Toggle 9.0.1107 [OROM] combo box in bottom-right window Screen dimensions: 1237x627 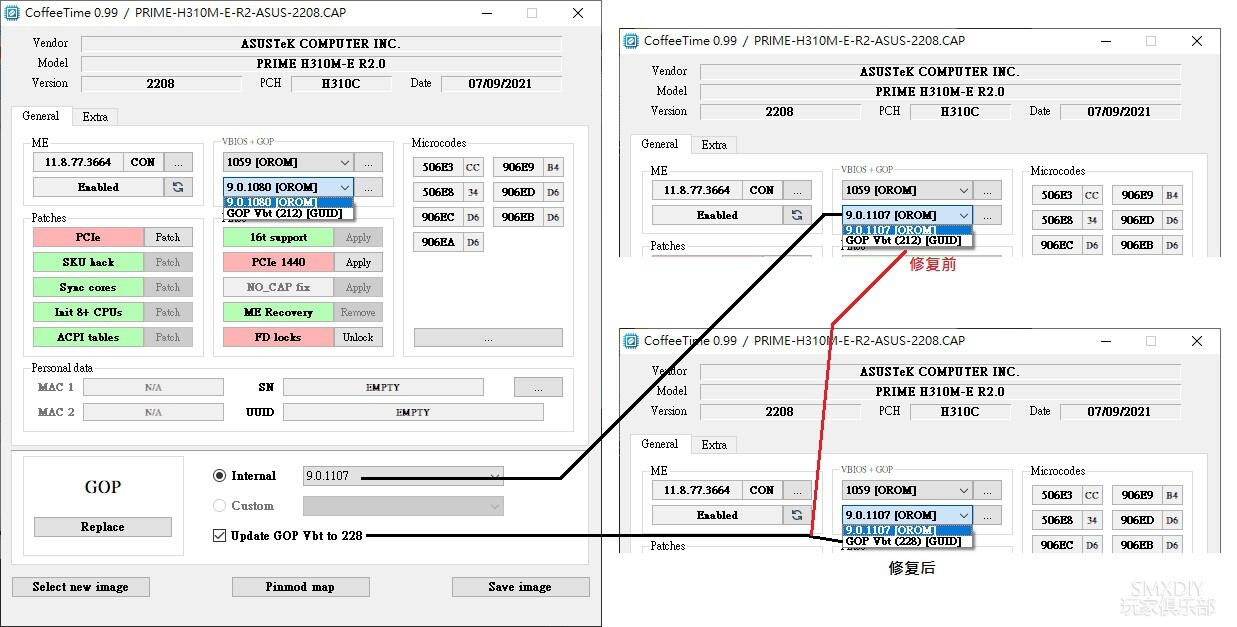pos(908,515)
